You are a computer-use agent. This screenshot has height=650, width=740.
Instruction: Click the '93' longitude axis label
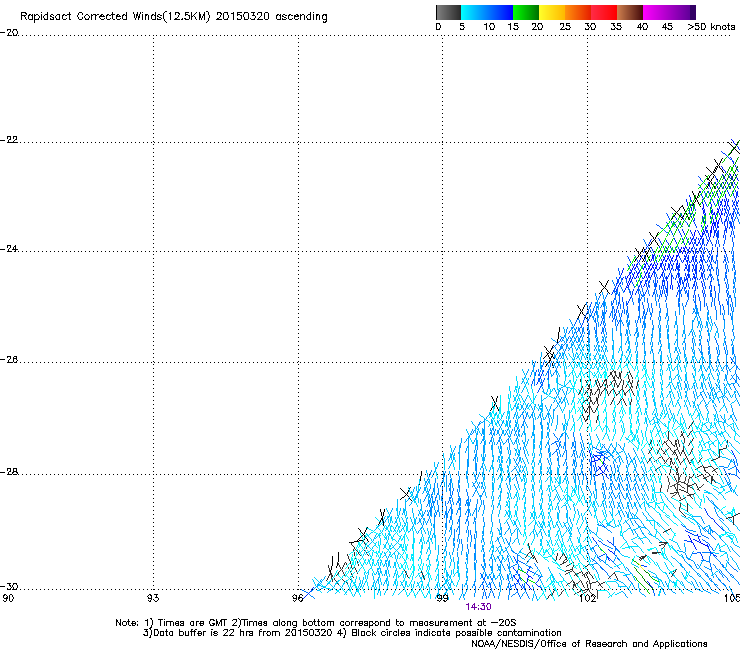153,598
